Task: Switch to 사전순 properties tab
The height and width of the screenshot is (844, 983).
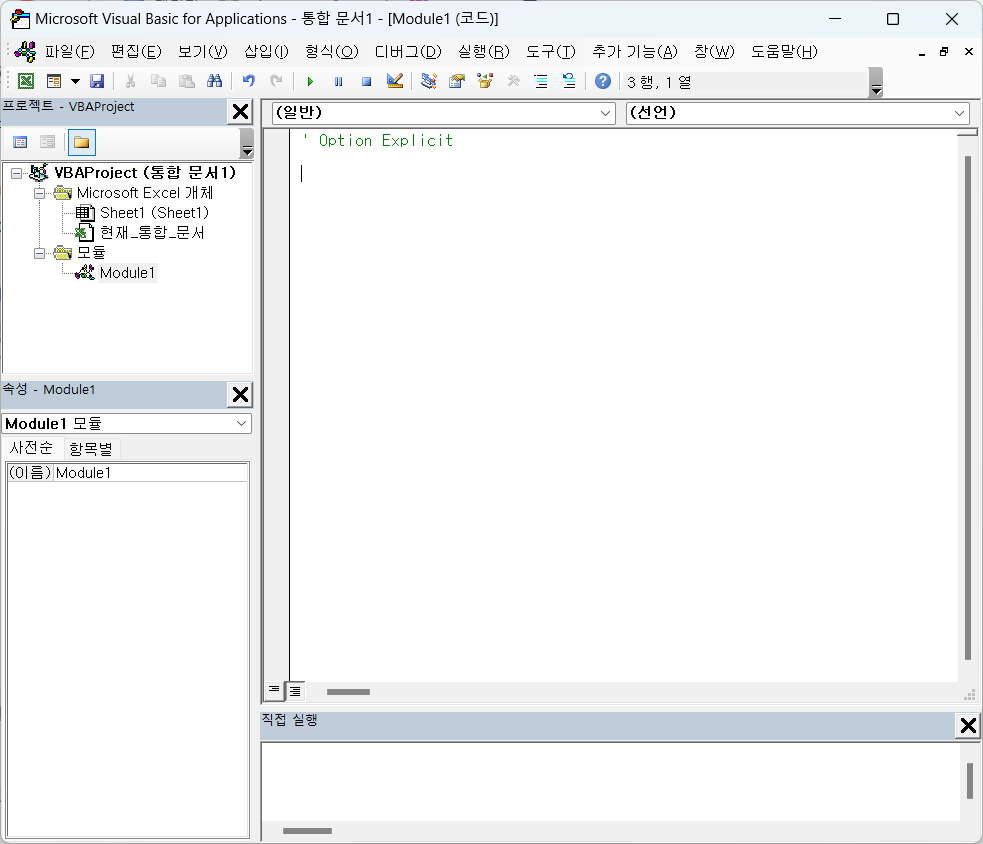Action: pos(31,448)
